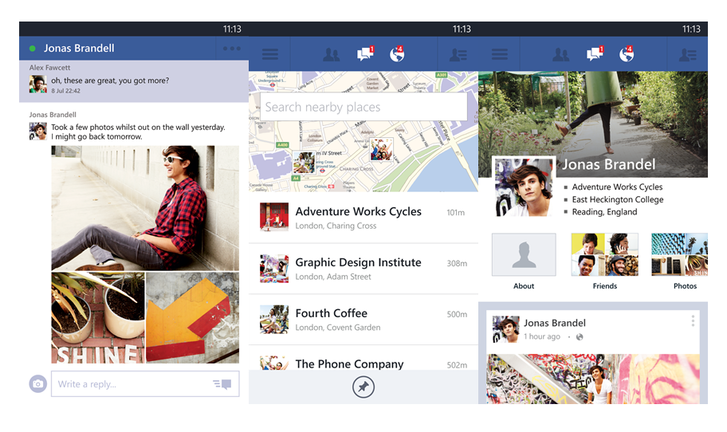
Task: Open globe notifications on the nearby places screen
Action: tap(398, 55)
